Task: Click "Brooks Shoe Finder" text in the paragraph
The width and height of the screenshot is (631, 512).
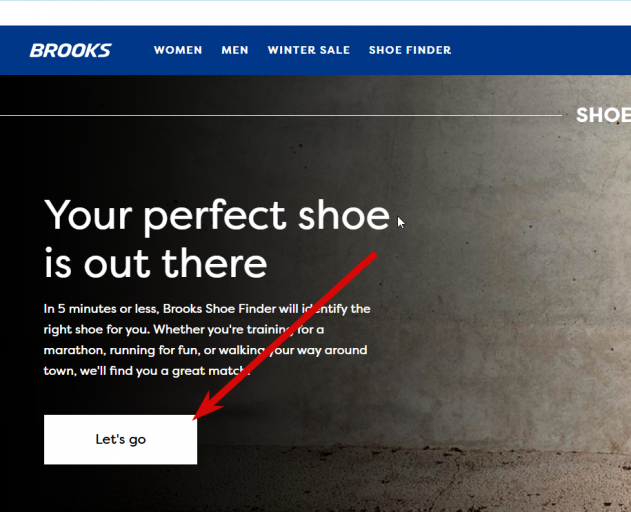Action: point(219,309)
